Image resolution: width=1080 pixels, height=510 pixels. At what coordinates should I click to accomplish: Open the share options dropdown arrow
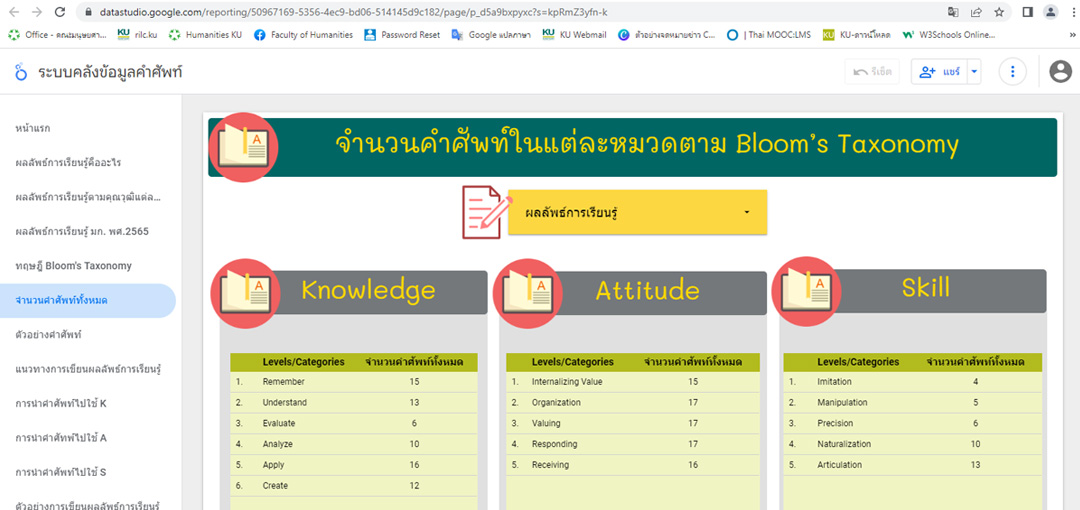[x=974, y=71]
